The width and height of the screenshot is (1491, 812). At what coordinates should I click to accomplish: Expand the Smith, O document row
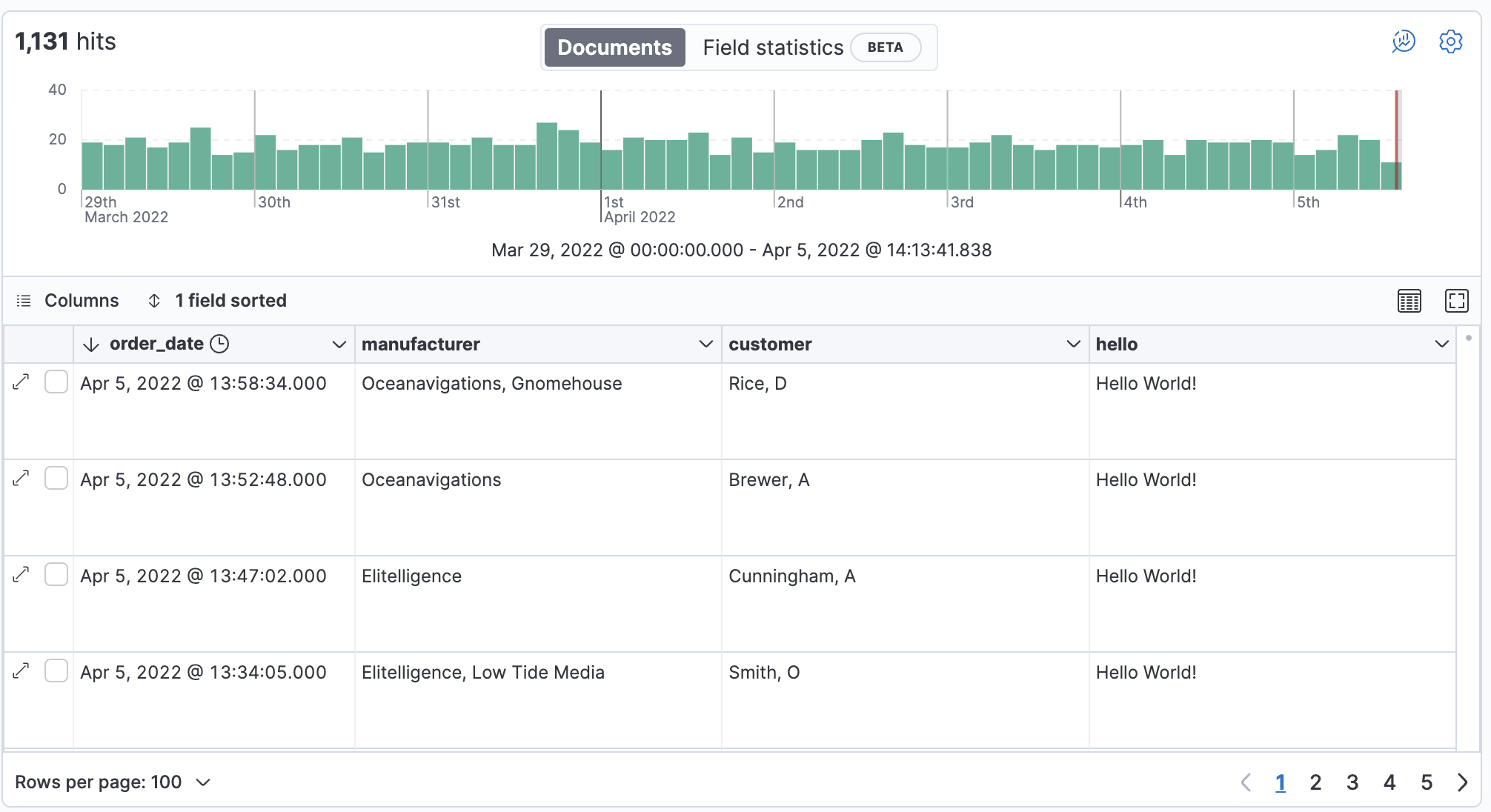[21, 671]
